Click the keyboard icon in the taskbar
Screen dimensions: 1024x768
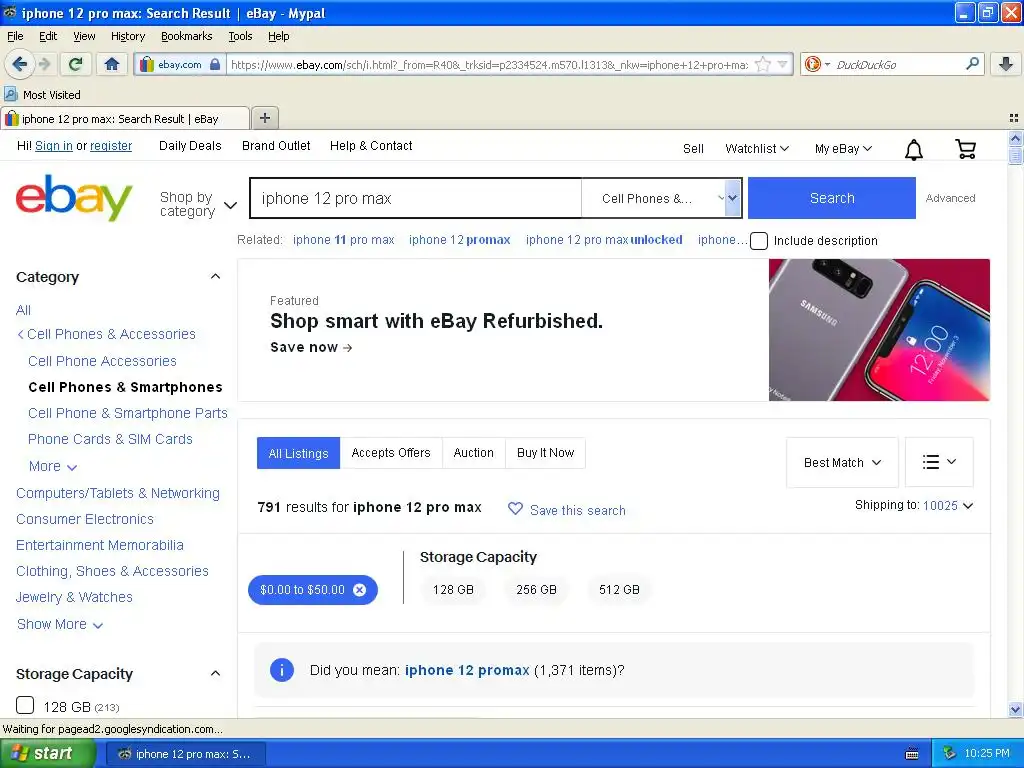[912, 754]
